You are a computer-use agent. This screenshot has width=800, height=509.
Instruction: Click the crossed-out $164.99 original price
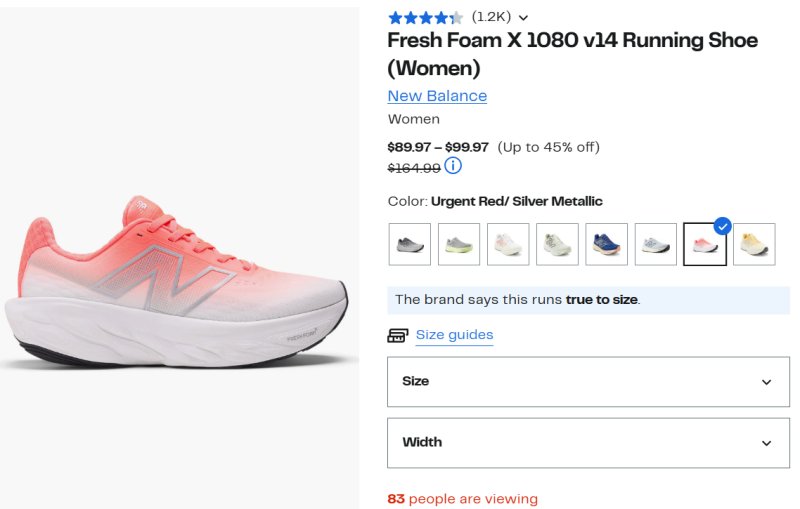point(414,167)
